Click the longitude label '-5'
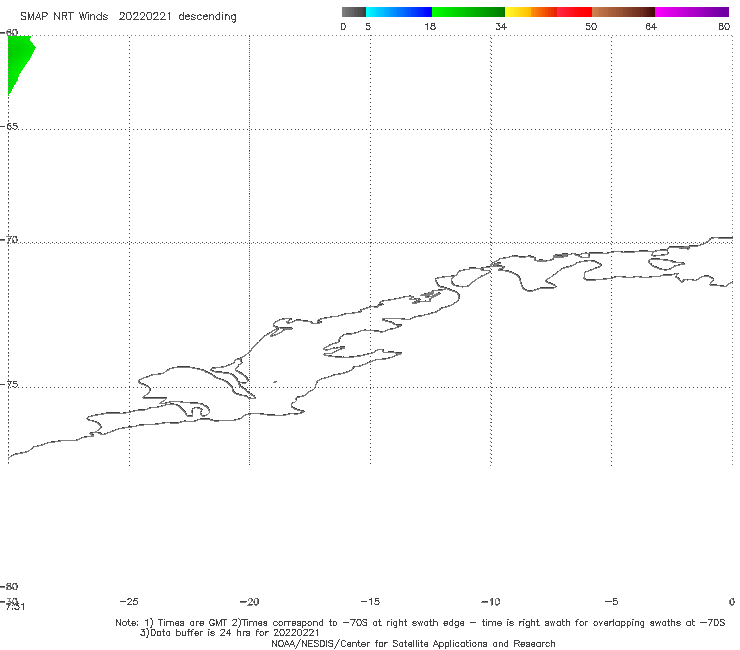 611,602
